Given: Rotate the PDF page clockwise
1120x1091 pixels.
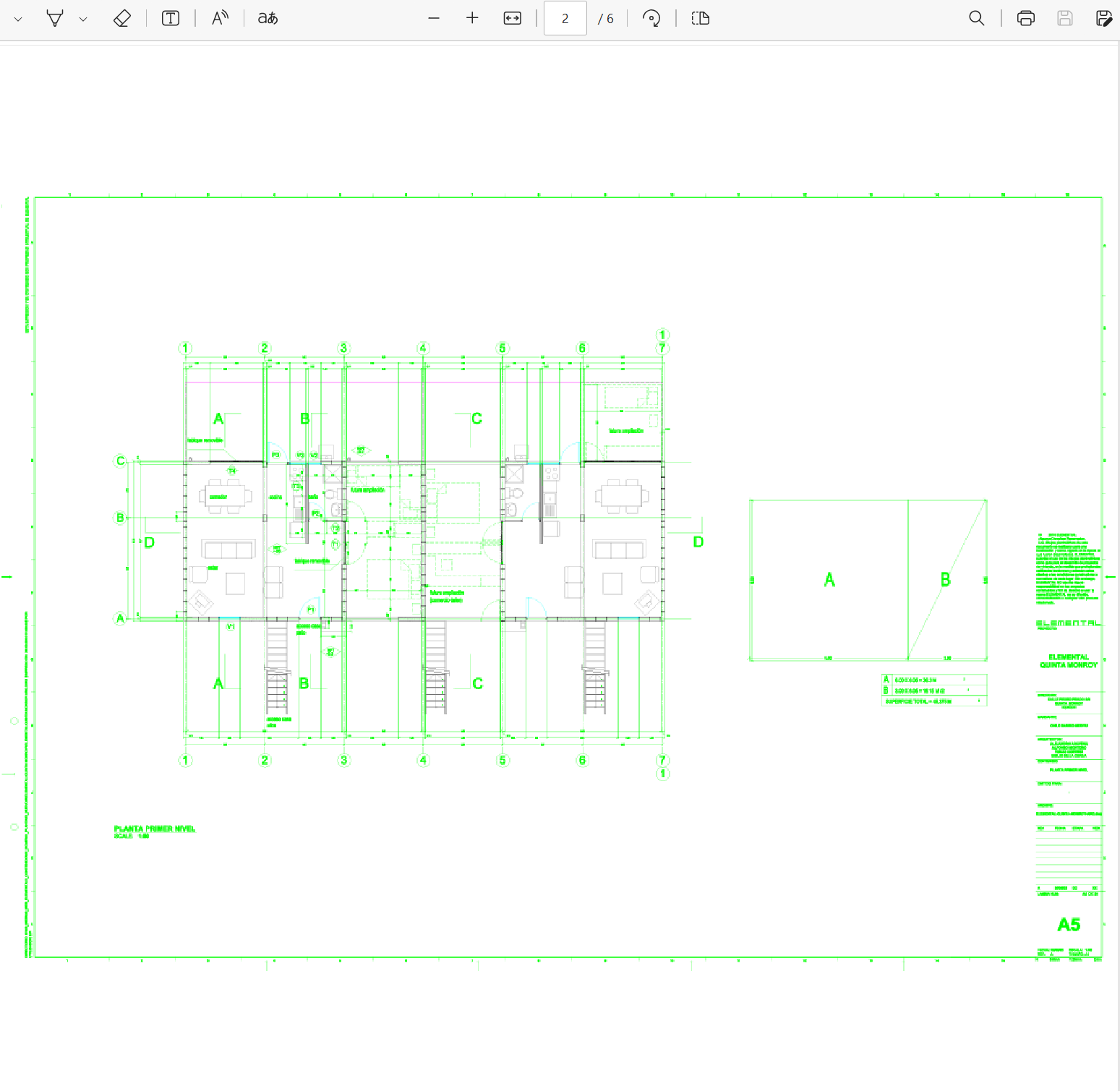Looking at the screenshot, I should (x=651, y=18).
